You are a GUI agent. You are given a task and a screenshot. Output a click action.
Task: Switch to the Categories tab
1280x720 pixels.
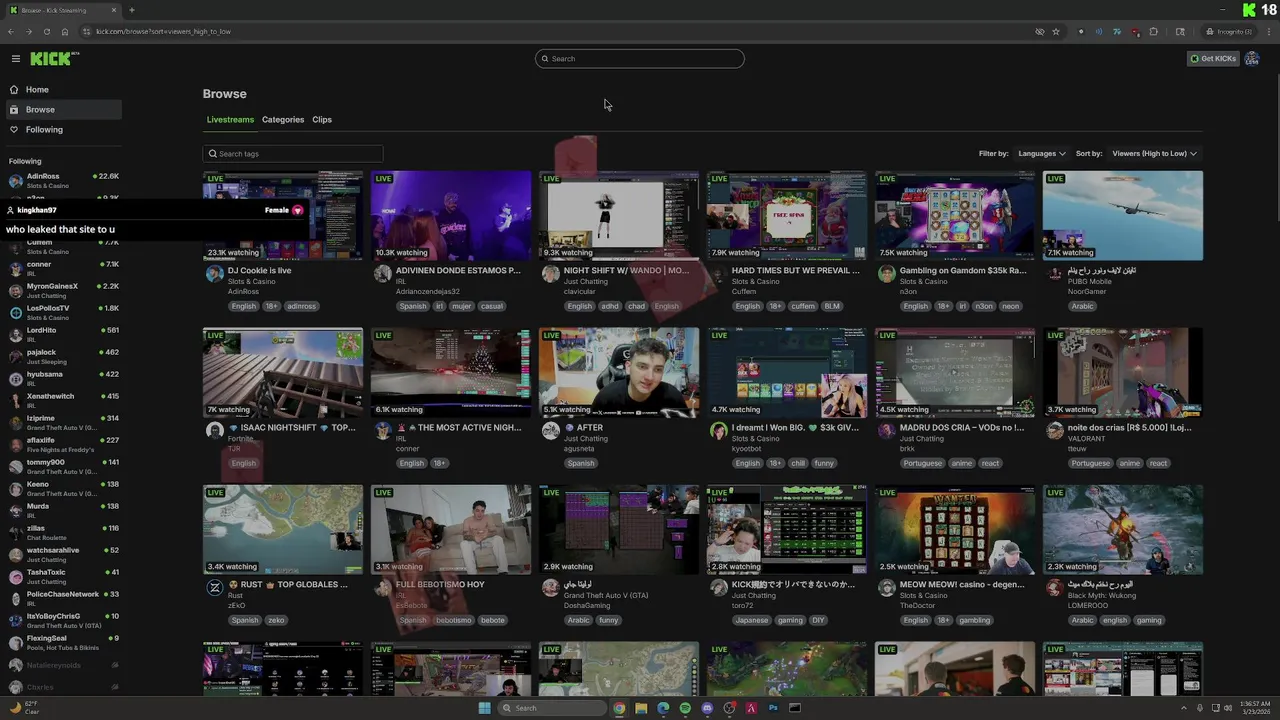pyautogui.click(x=283, y=120)
